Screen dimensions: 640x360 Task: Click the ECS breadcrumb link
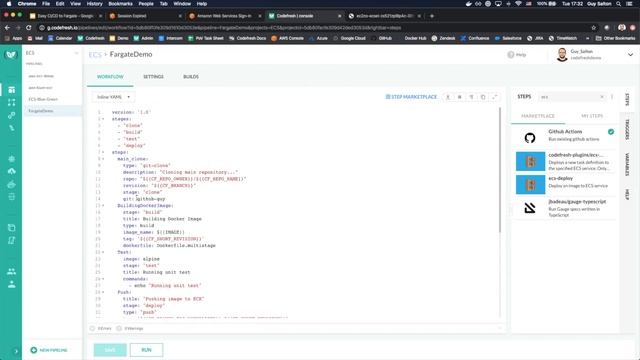point(95,54)
